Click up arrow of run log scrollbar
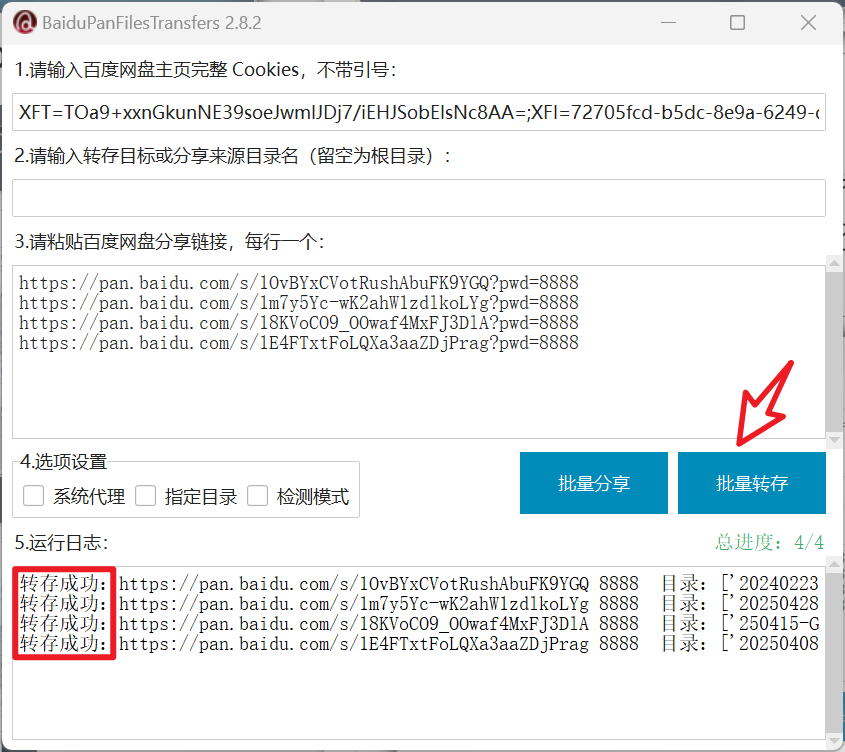 [x=832, y=572]
